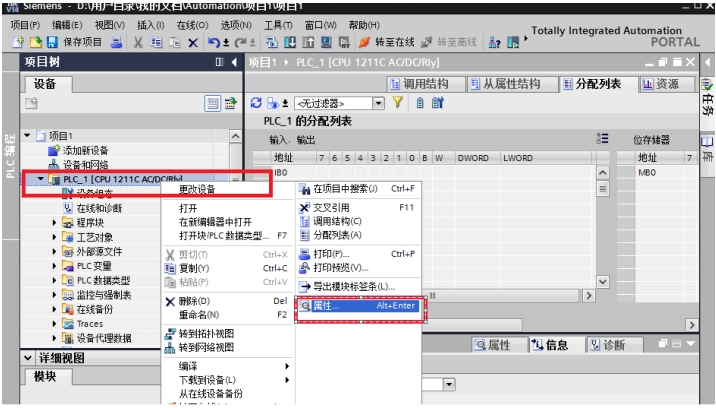Choose 打印预览(V)... in context menu
The image size is (716, 408).
tap(358, 268)
